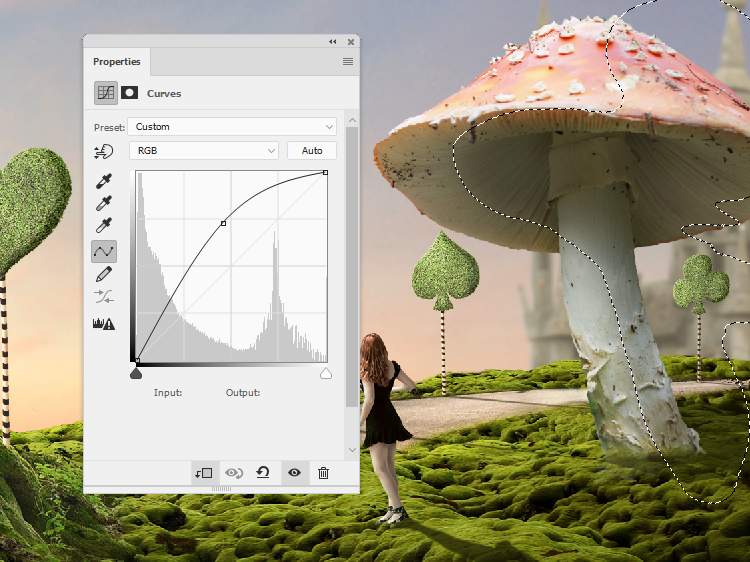This screenshot has height=562, width=750.
Task: Pick the gray point eyedropper
Action: [x=104, y=203]
